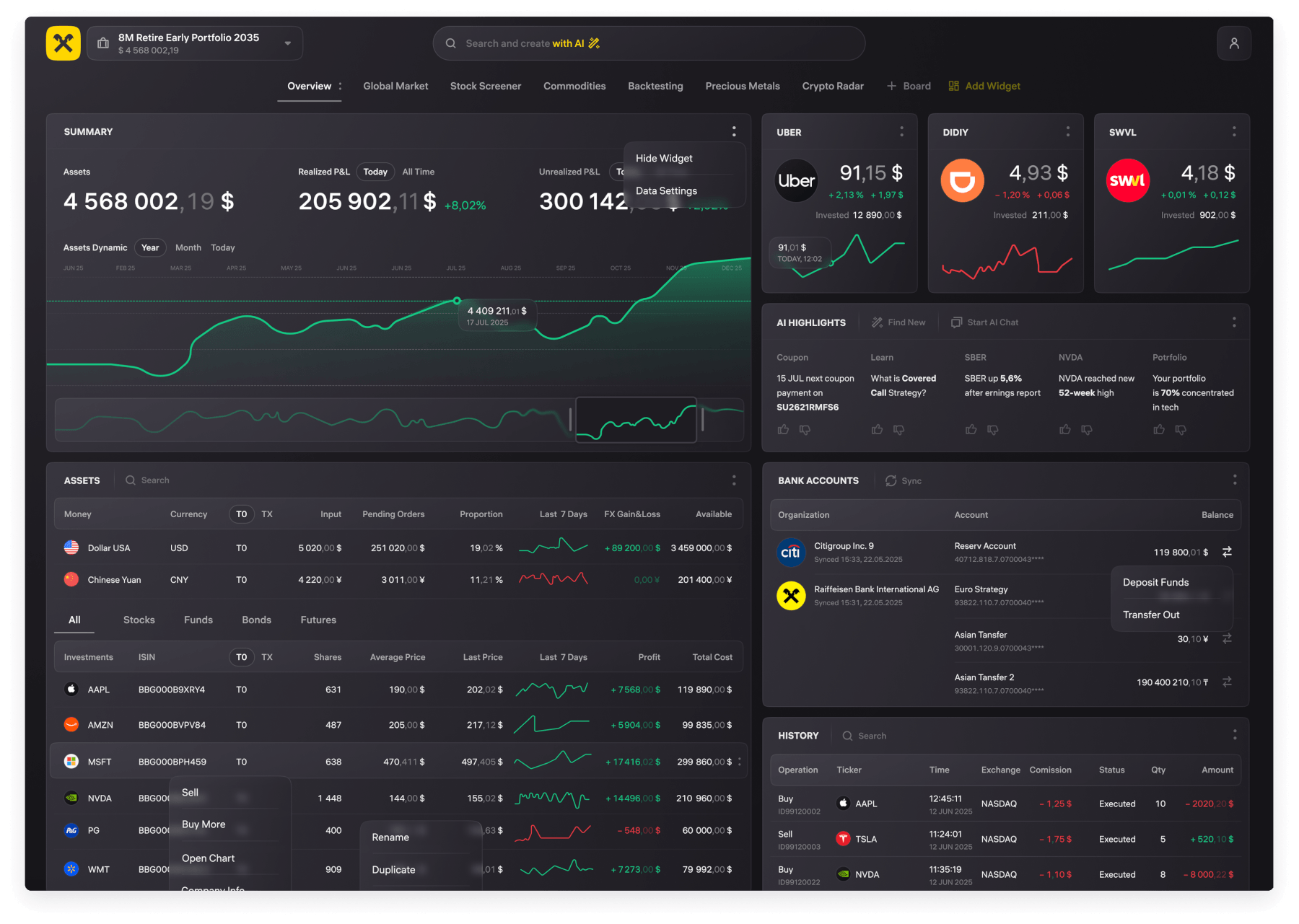
Task: Click the Sync icon in Bank Accounts
Action: pos(891,480)
